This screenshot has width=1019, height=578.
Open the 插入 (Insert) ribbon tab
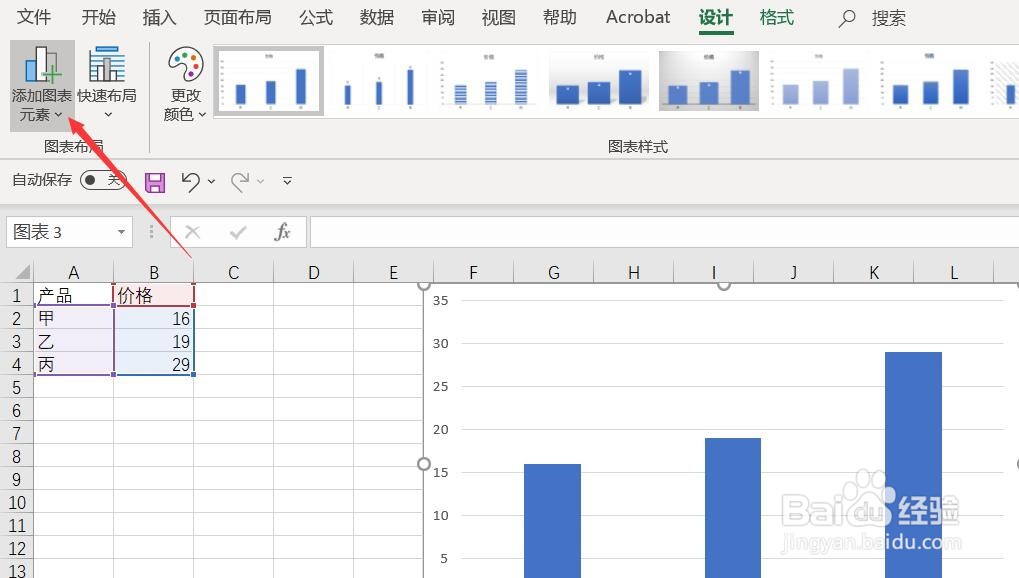(x=158, y=17)
